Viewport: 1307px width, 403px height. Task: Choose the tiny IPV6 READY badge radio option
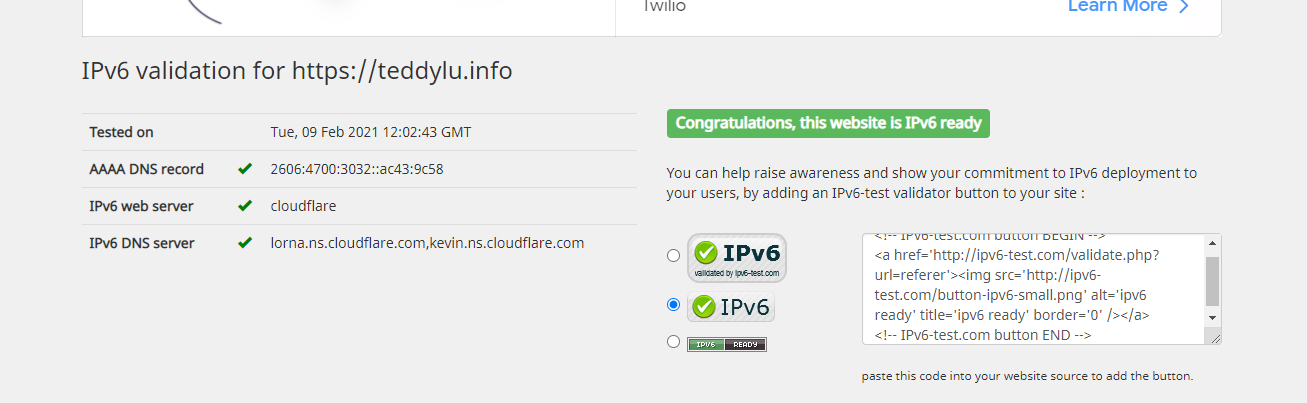tap(673, 342)
